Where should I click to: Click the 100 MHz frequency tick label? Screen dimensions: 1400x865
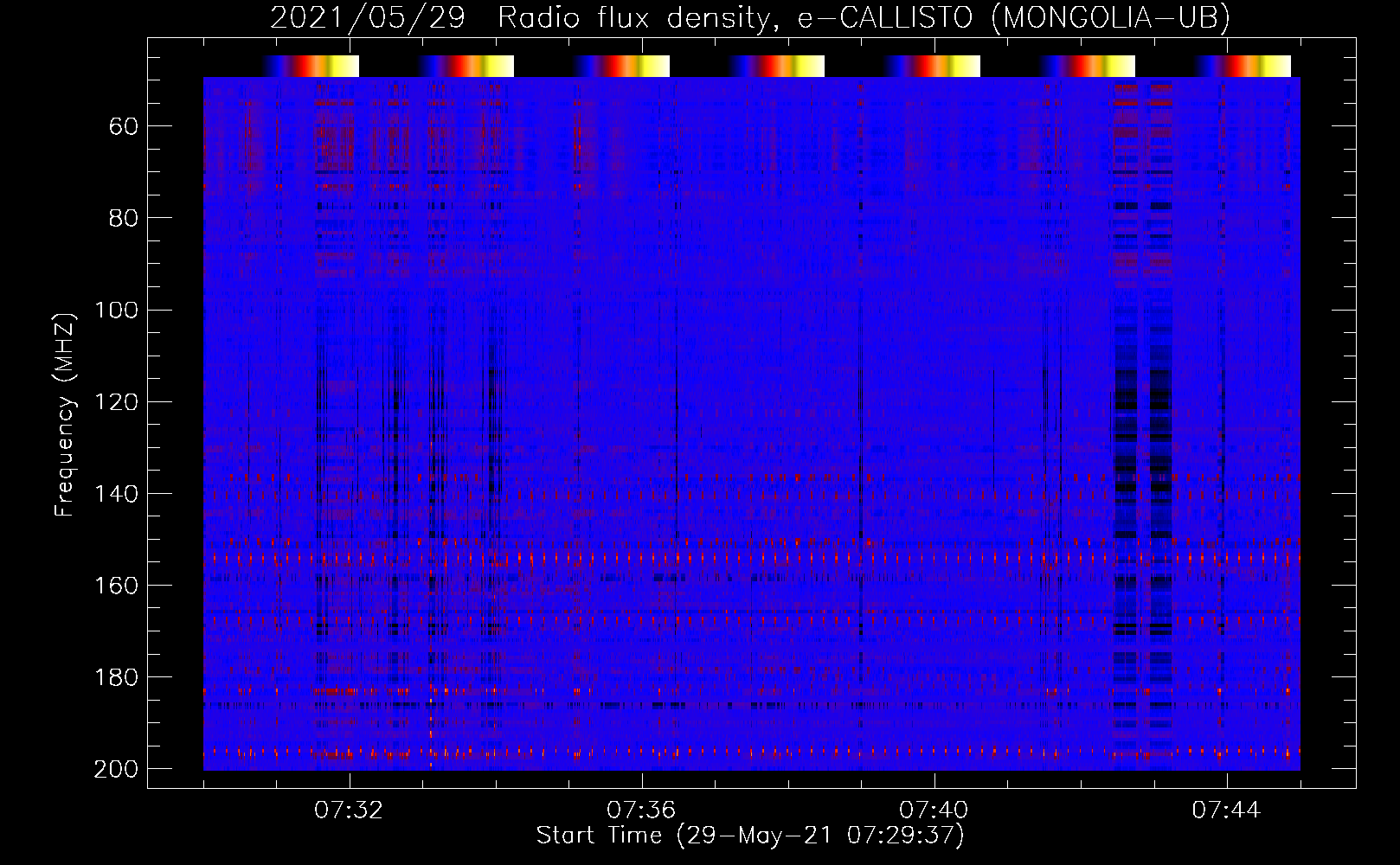click(x=116, y=310)
